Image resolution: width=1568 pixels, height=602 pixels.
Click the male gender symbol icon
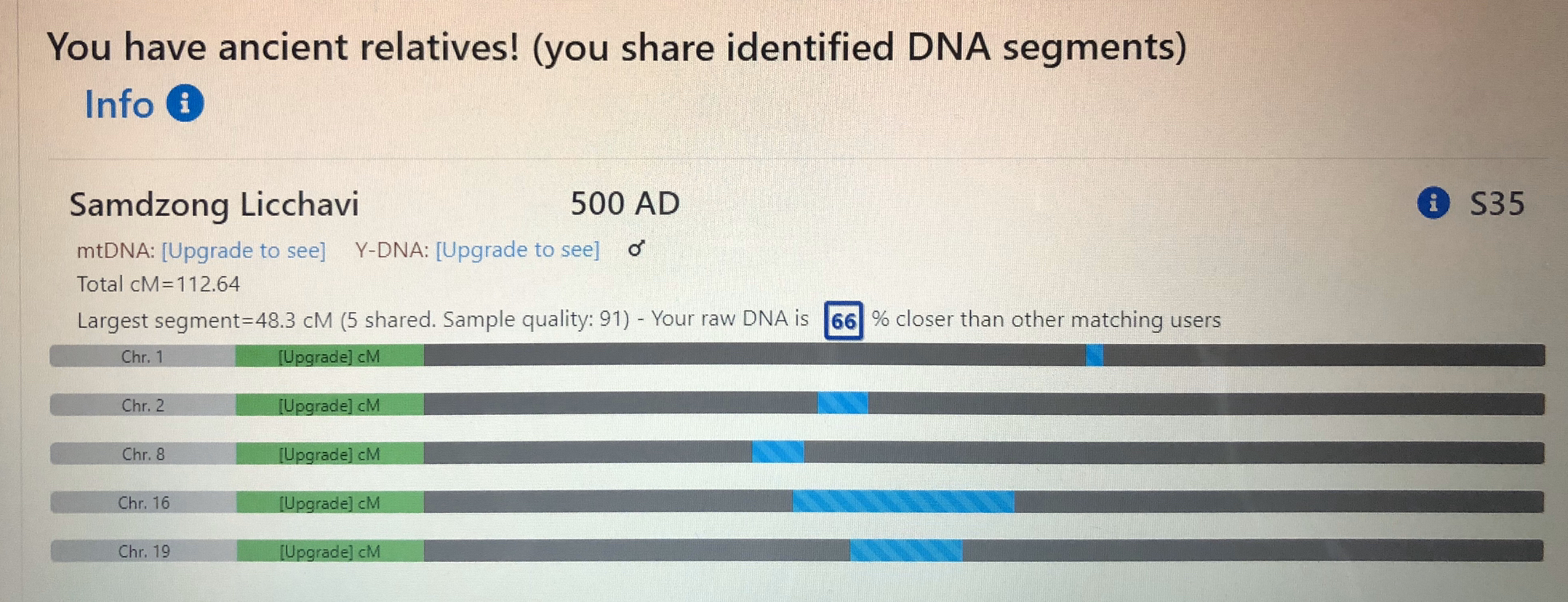(x=636, y=249)
